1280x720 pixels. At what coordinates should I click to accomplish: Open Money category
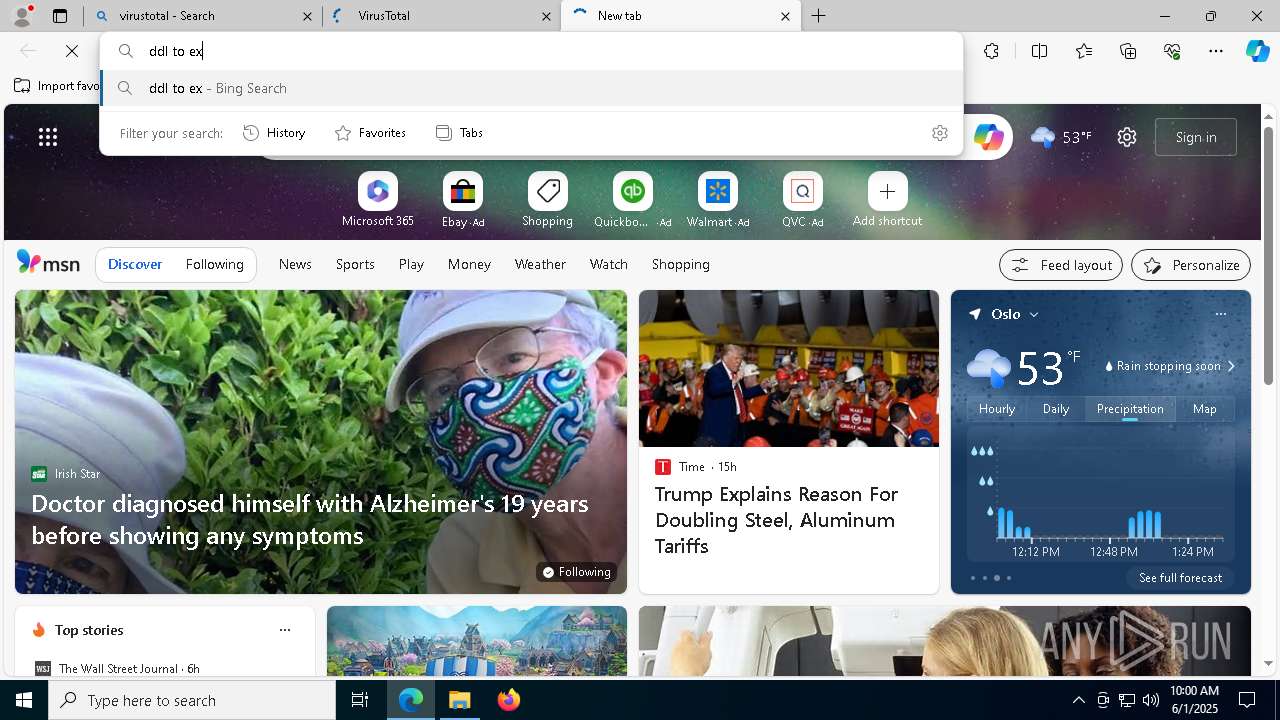pos(469,264)
